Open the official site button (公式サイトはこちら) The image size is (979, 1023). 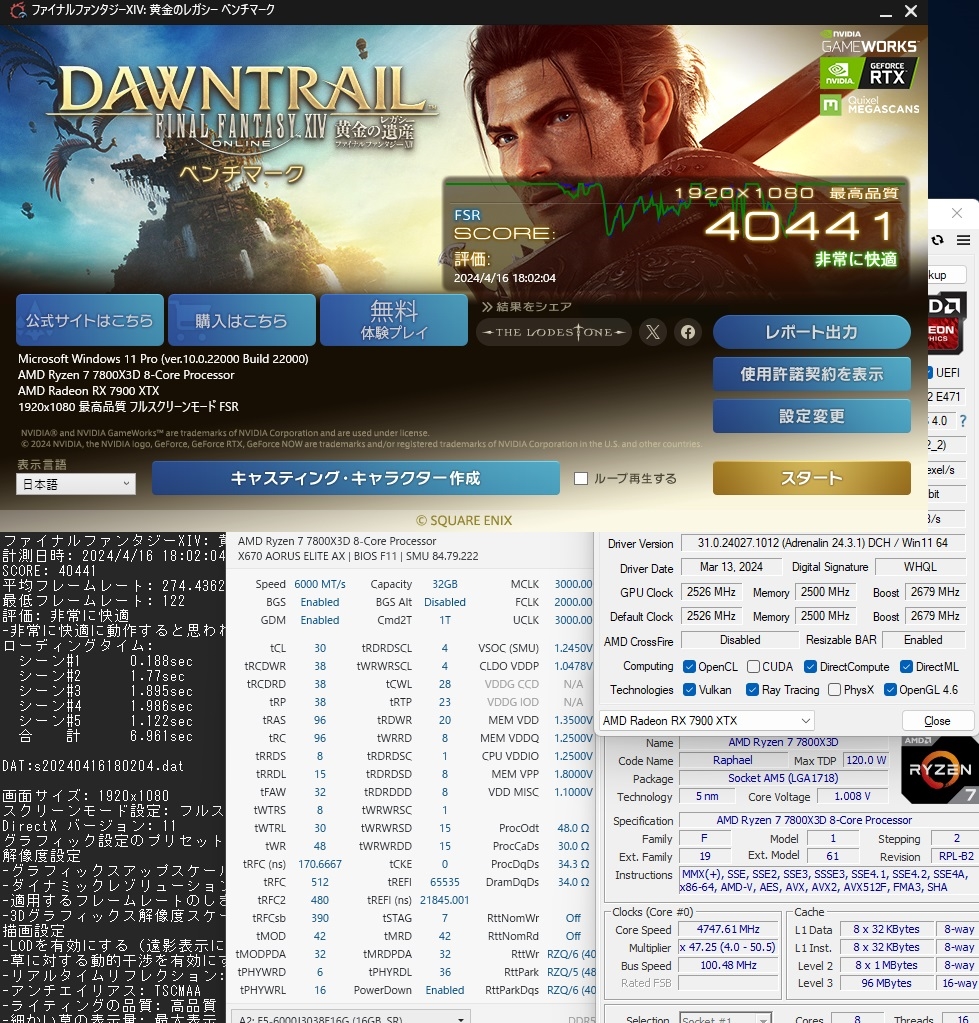coord(90,320)
